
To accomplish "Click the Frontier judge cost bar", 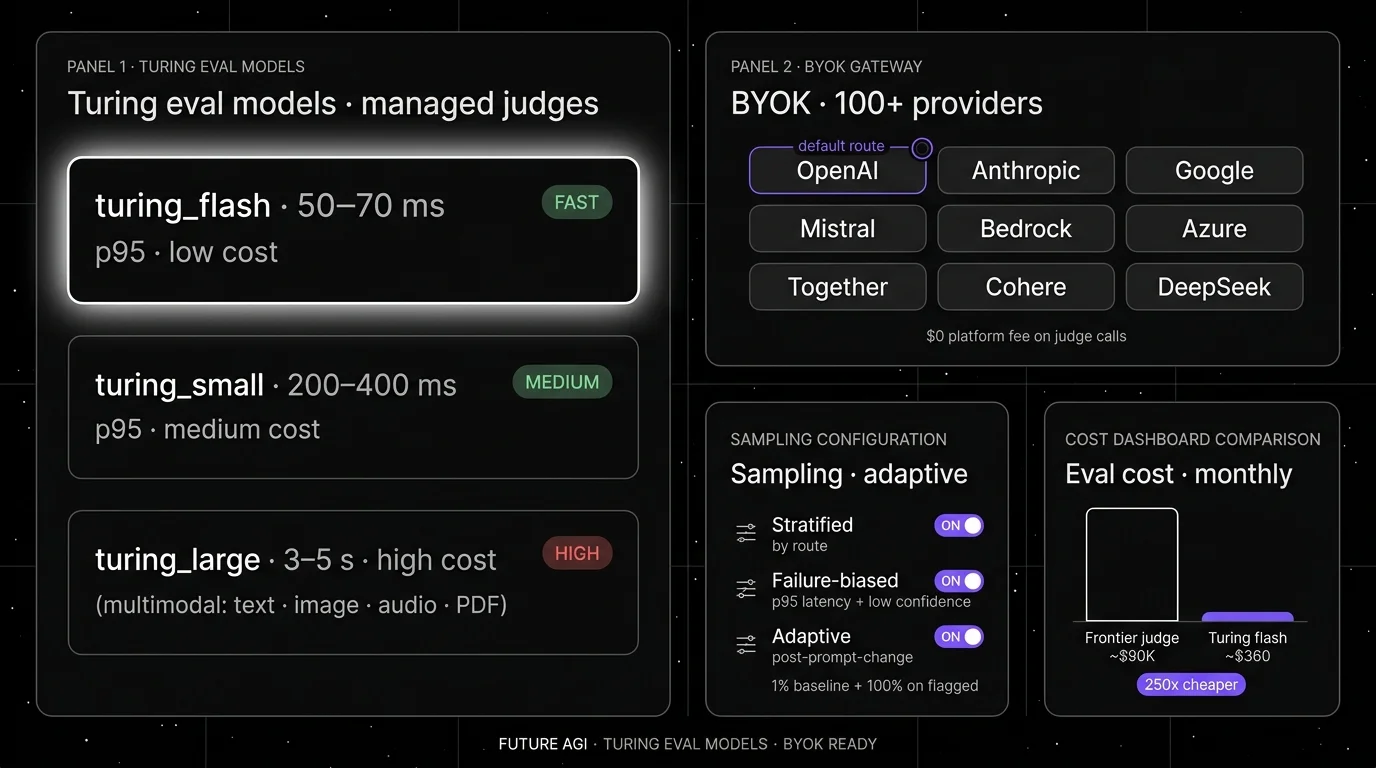I will click(1132, 565).
